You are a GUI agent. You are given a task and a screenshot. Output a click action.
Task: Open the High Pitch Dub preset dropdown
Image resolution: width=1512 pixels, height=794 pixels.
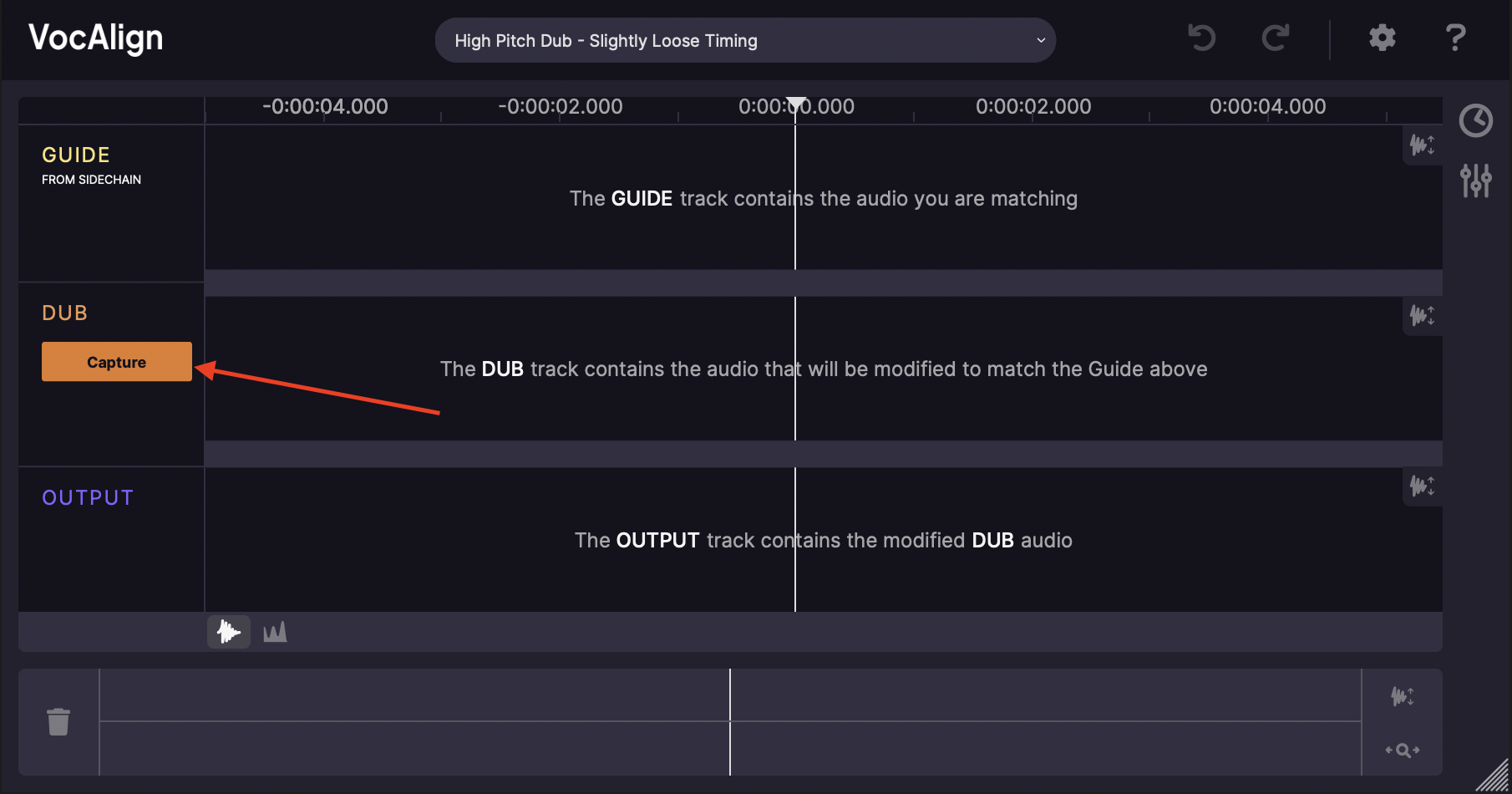tap(744, 40)
